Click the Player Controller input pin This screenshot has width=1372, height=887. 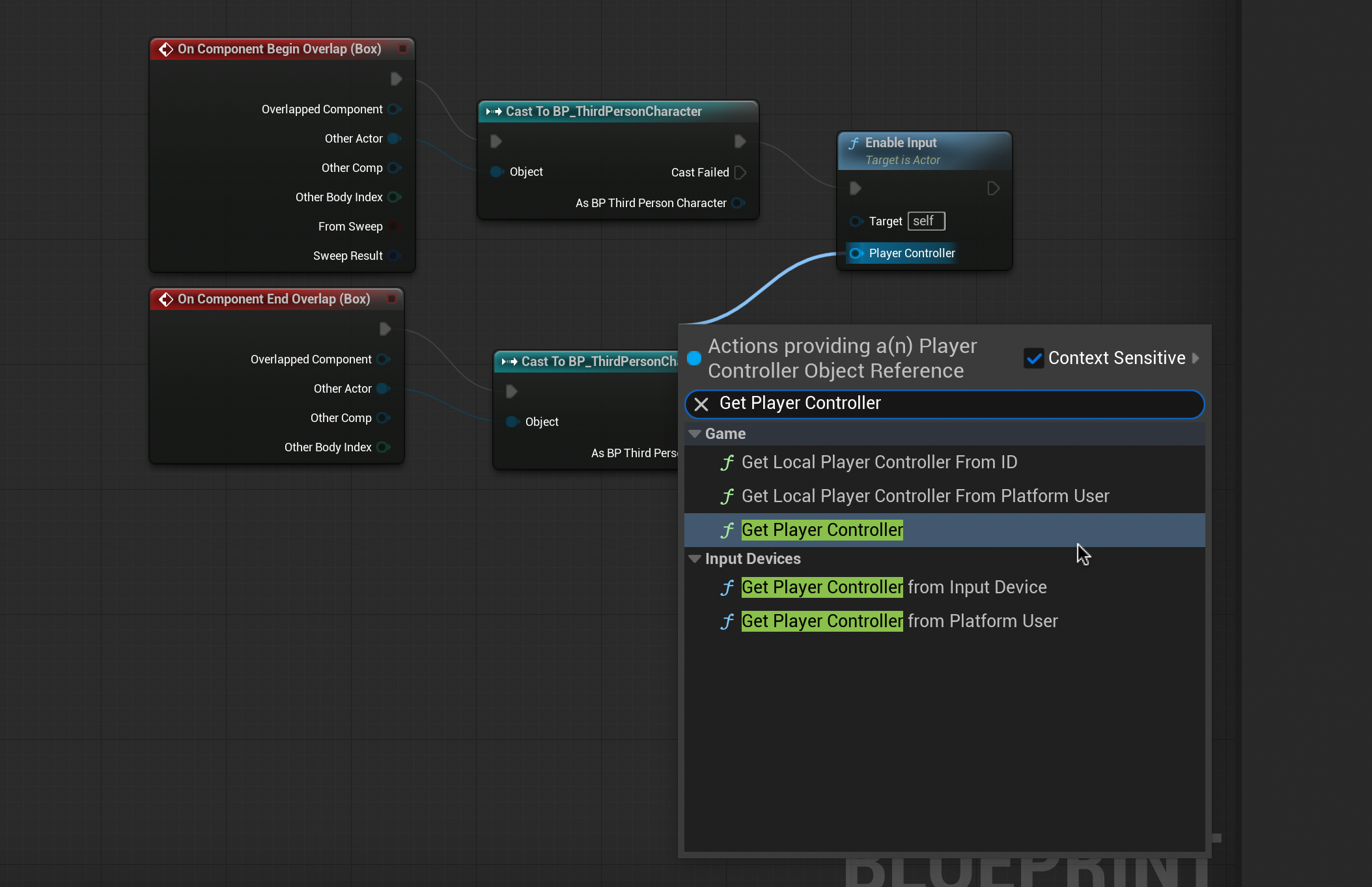856,253
